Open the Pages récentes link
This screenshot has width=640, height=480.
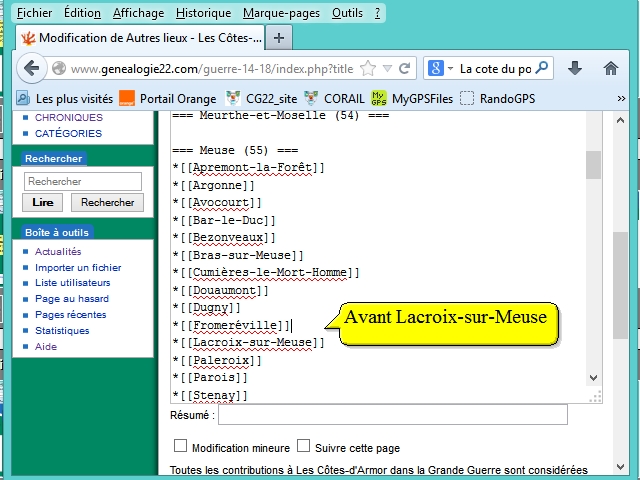coord(70,314)
